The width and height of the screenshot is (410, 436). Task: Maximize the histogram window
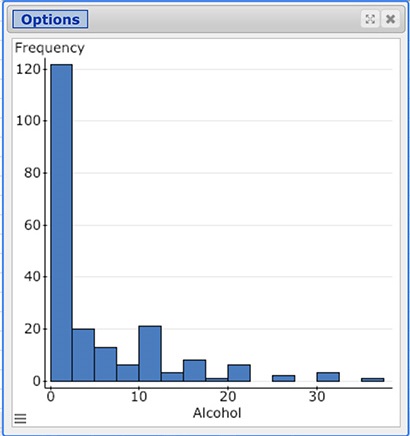(370, 19)
